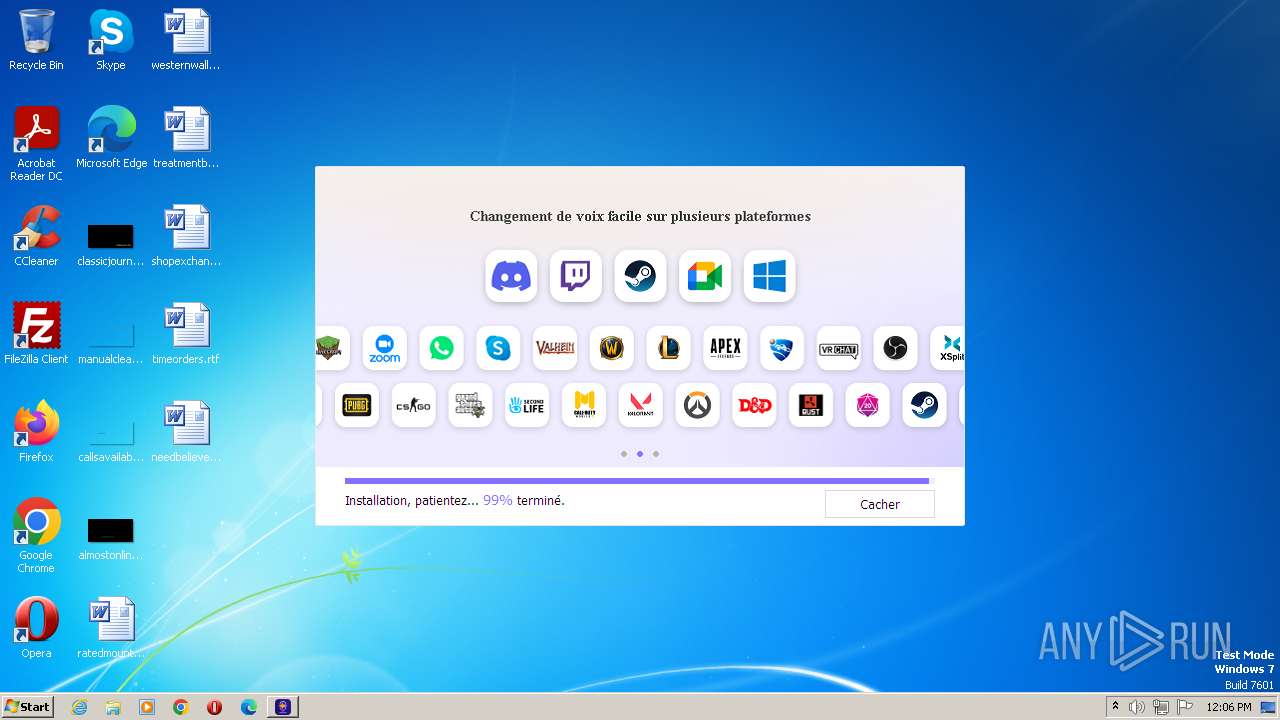Click the taskbar clock showing 12:06 PM
The width and height of the screenshot is (1280, 720).
pos(1229,707)
